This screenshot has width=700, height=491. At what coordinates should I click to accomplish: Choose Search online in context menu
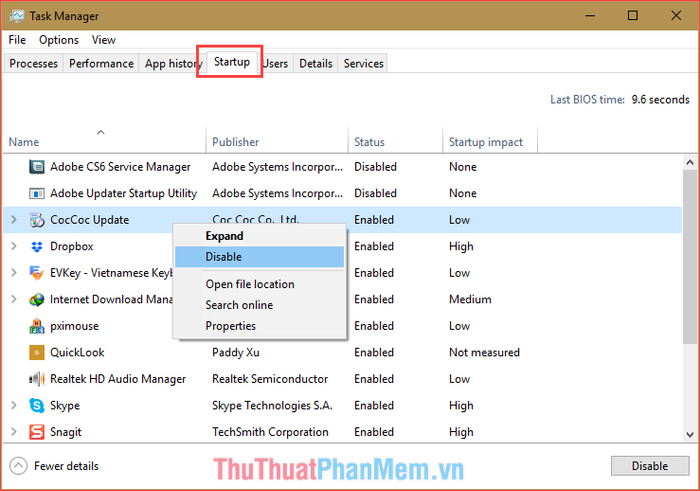[259, 305]
